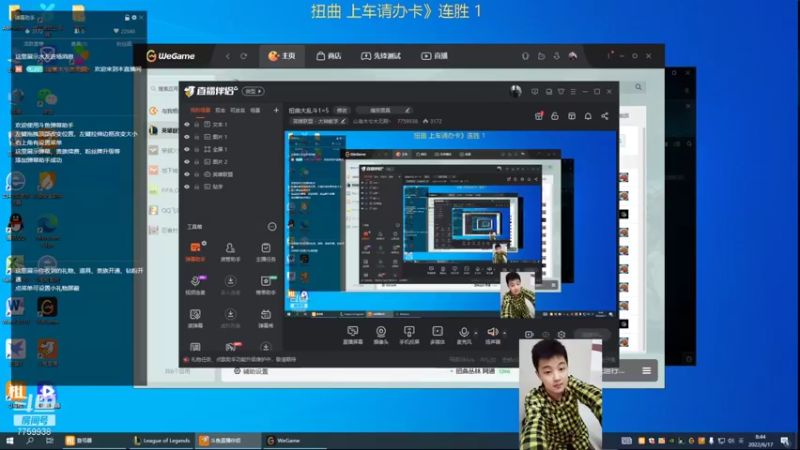Click Windows Start button

click(9, 440)
